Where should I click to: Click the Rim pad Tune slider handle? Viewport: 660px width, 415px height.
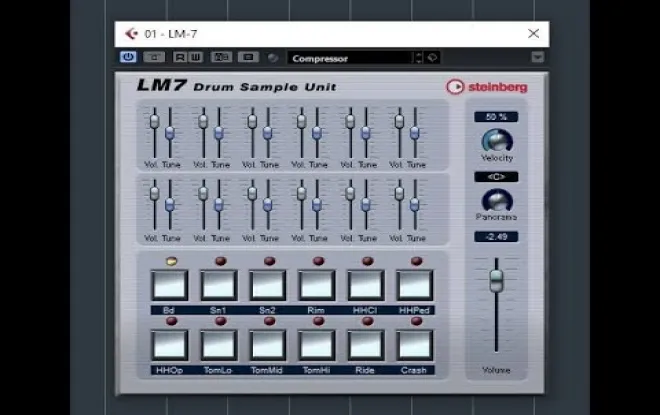tap(317, 133)
